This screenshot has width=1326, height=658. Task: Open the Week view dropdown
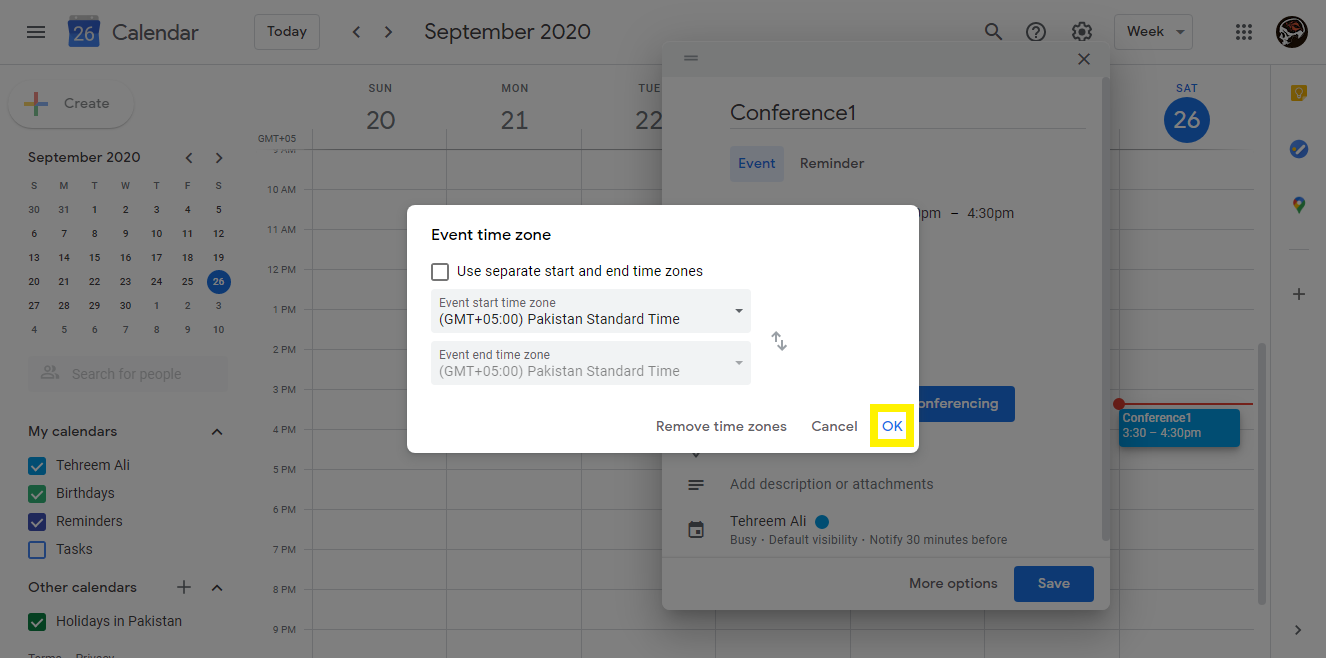1153,32
